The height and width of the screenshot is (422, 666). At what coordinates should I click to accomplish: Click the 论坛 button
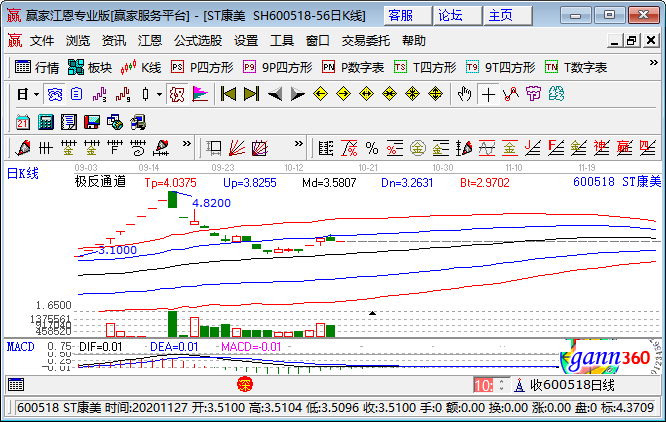click(x=457, y=16)
